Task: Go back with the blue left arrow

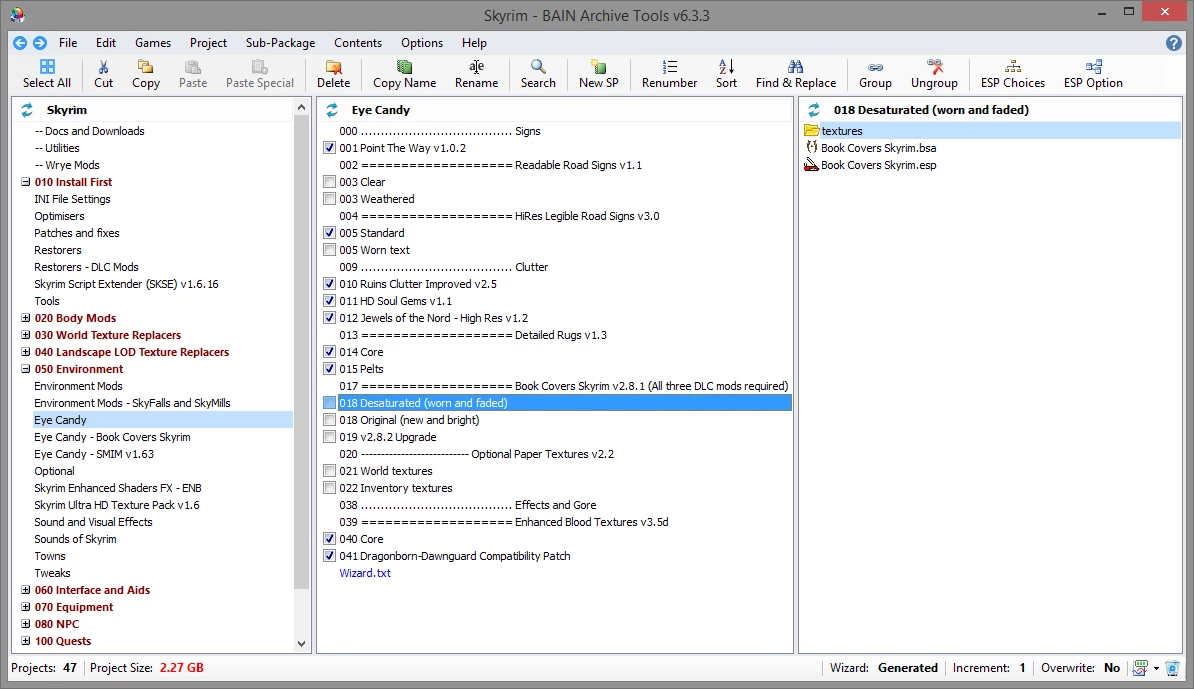Action: pos(21,43)
